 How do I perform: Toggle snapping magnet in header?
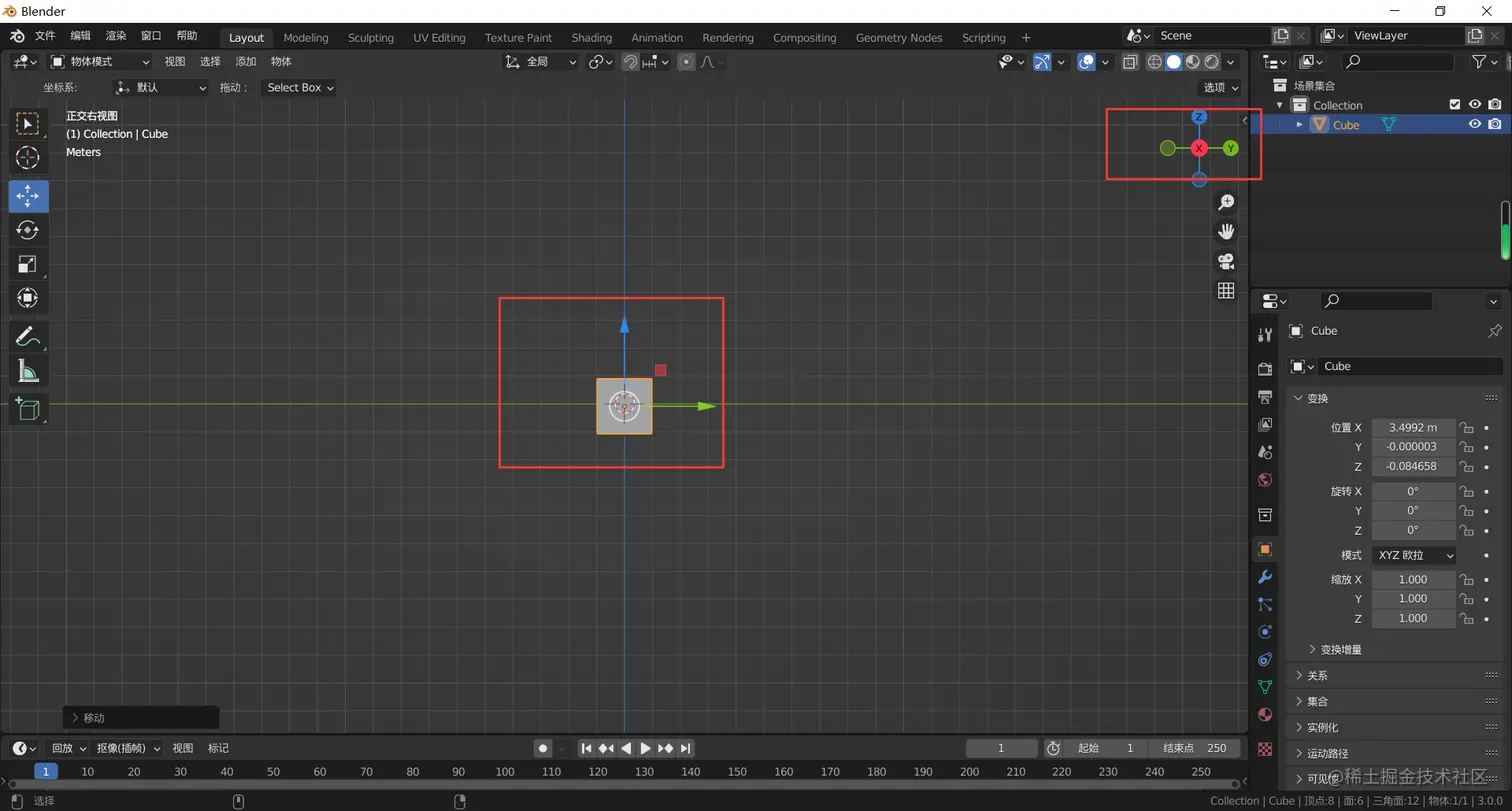[x=630, y=62]
